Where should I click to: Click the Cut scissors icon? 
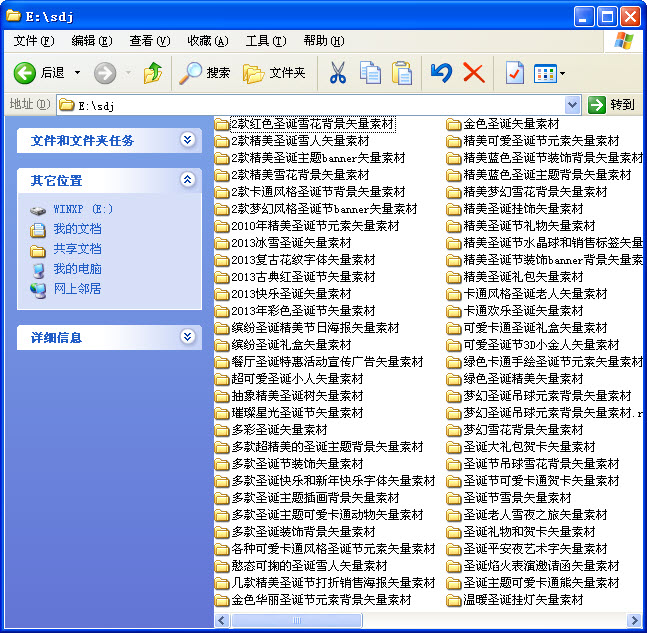[x=338, y=73]
